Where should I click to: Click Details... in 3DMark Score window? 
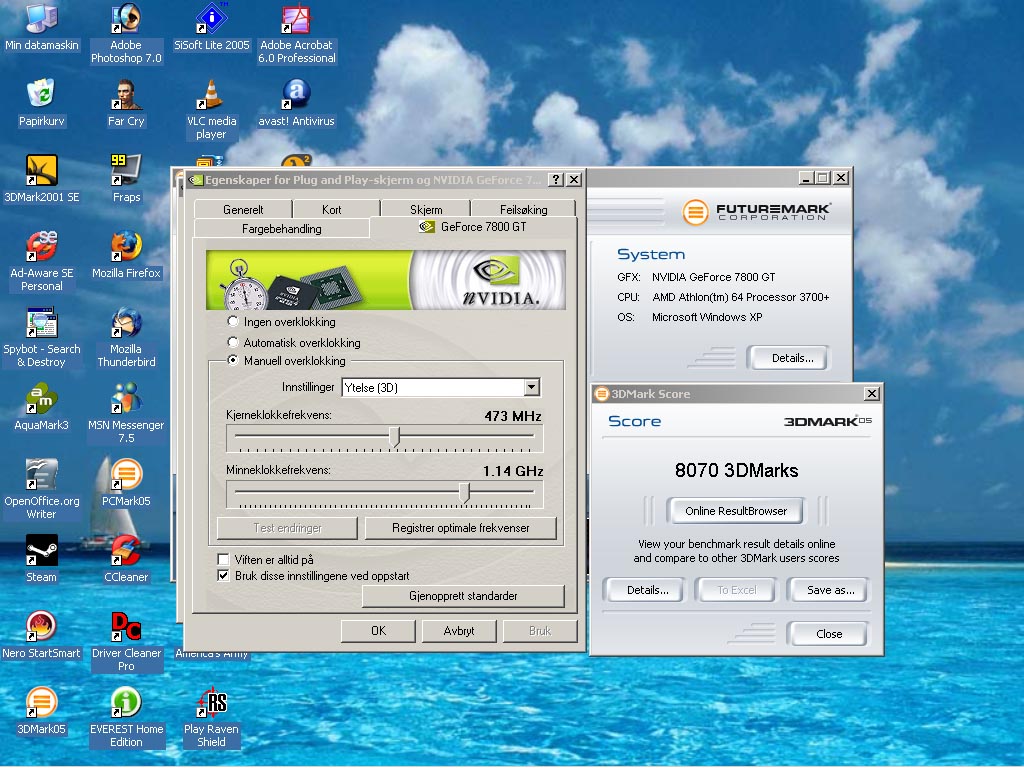click(x=647, y=590)
